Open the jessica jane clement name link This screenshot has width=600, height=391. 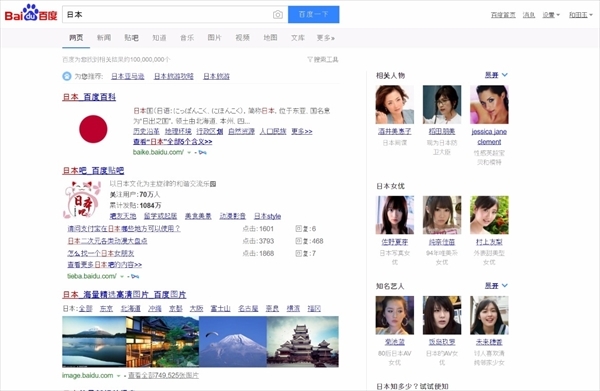[x=489, y=137]
